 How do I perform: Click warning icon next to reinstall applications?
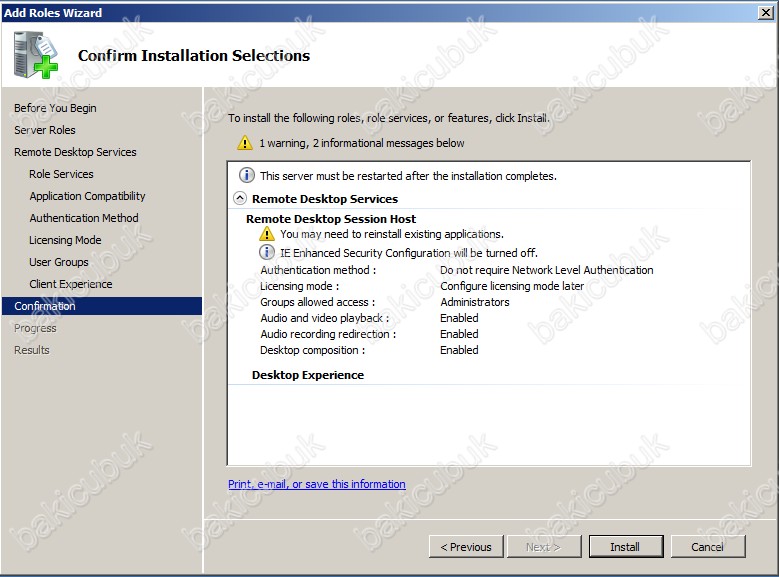coord(267,234)
